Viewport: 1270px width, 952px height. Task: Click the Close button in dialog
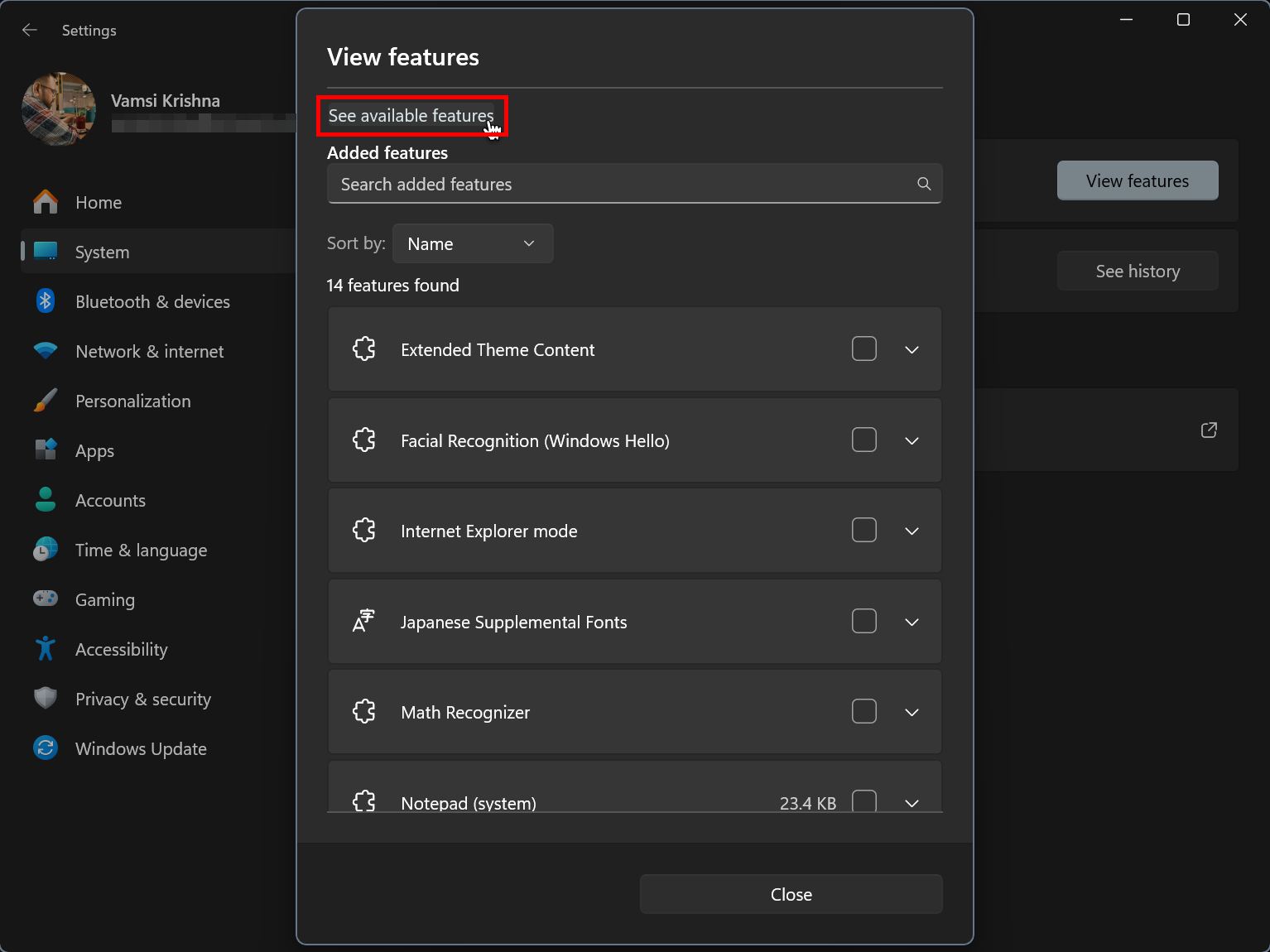pyautogui.click(x=791, y=894)
